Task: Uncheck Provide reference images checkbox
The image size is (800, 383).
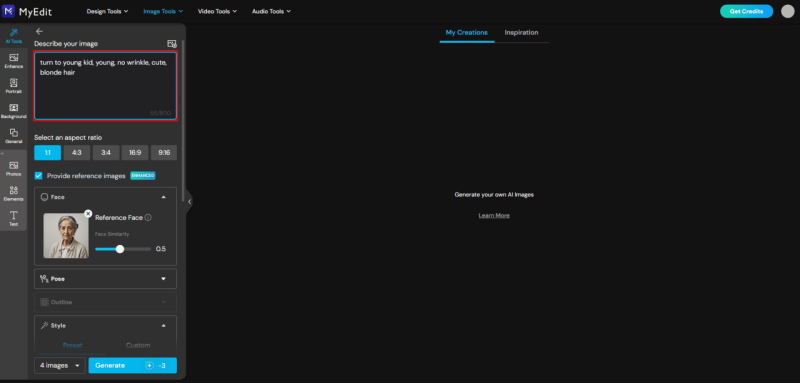Action: [38, 175]
